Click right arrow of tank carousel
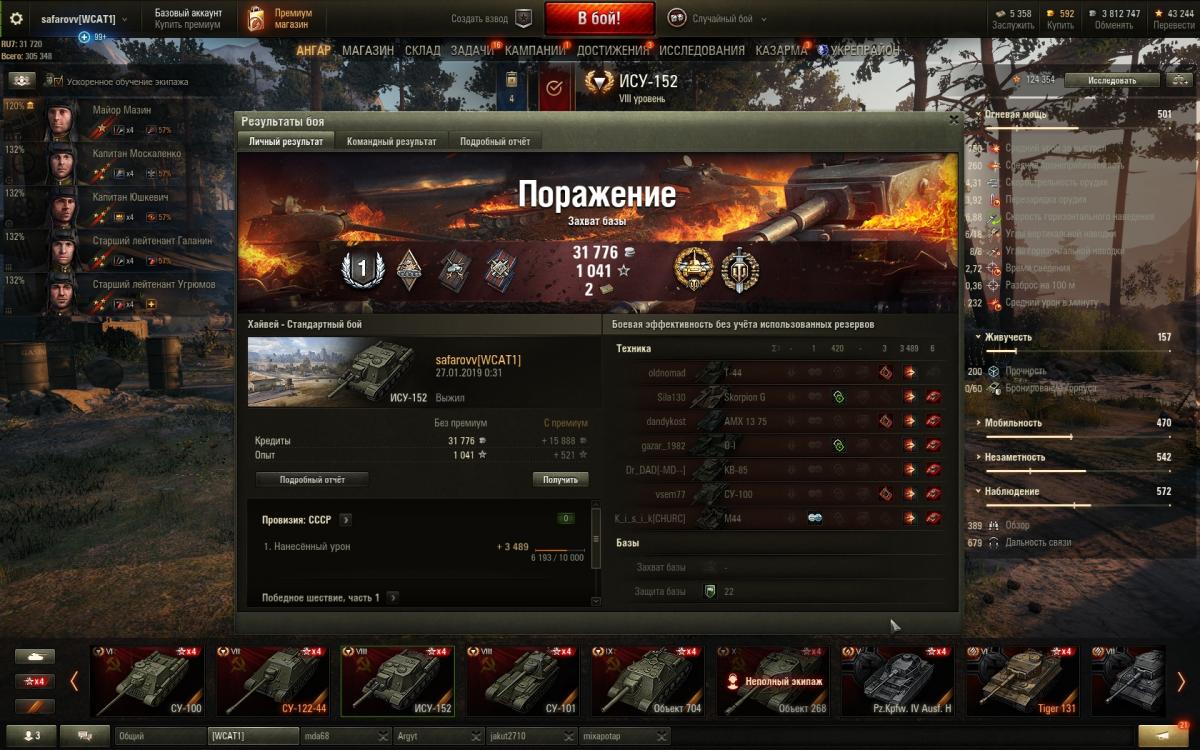The width and height of the screenshot is (1200, 750). click(1181, 681)
